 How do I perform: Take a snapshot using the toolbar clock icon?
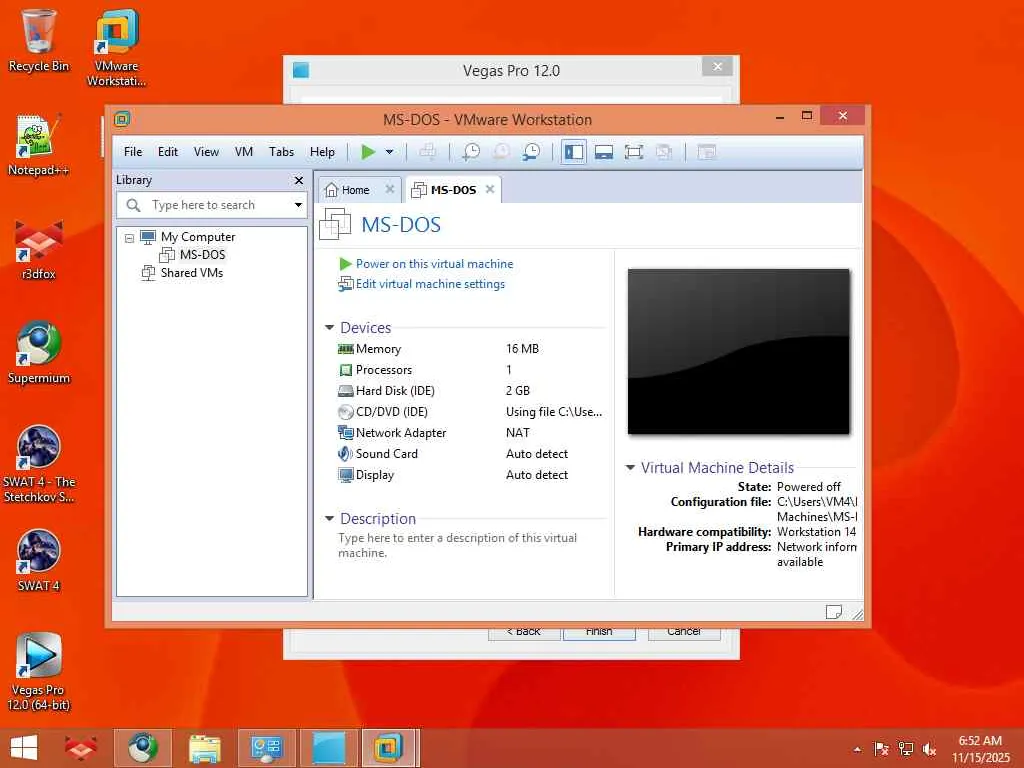[x=471, y=152]
